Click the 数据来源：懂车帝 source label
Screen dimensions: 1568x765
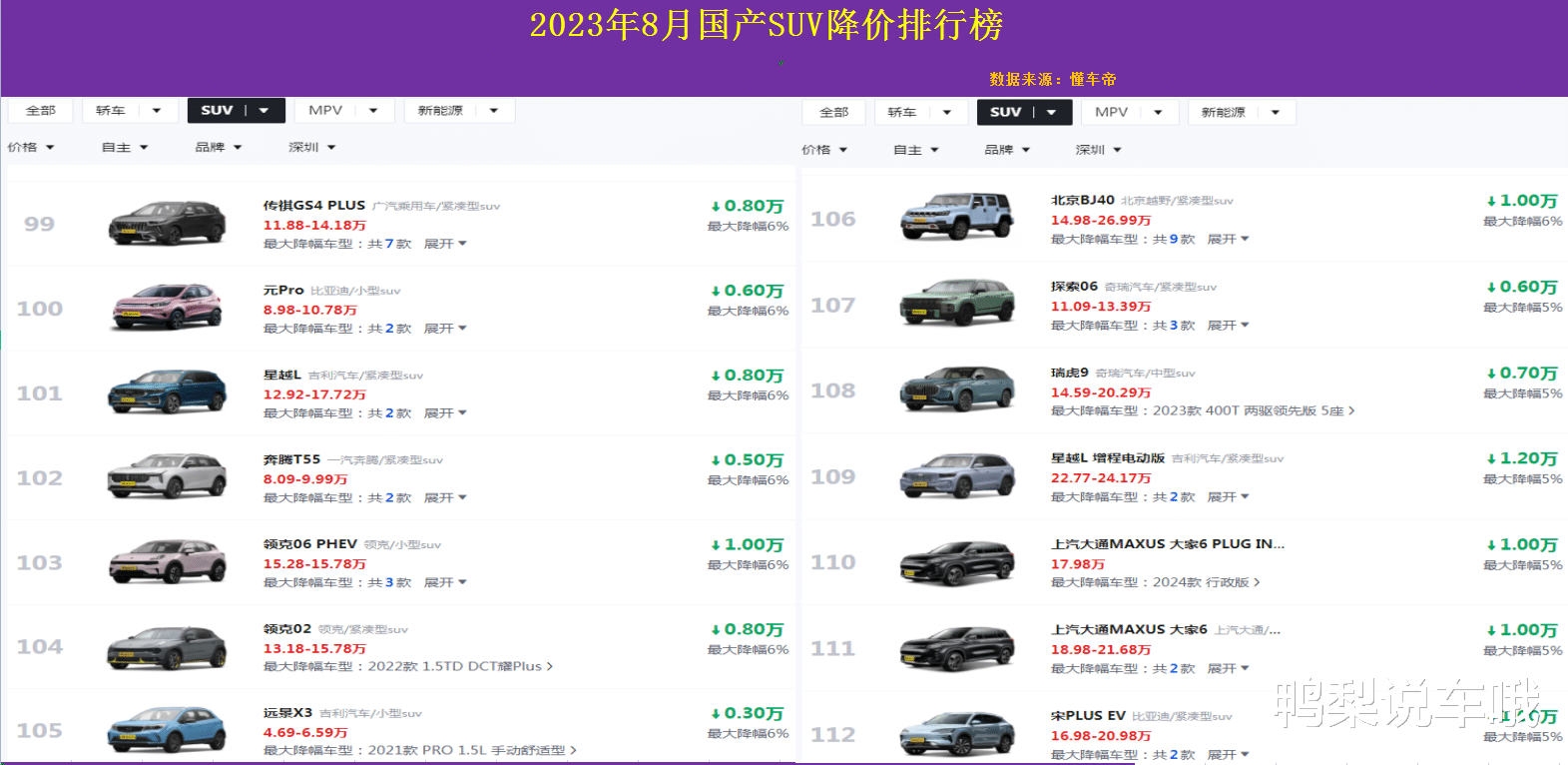point(1053,79)
